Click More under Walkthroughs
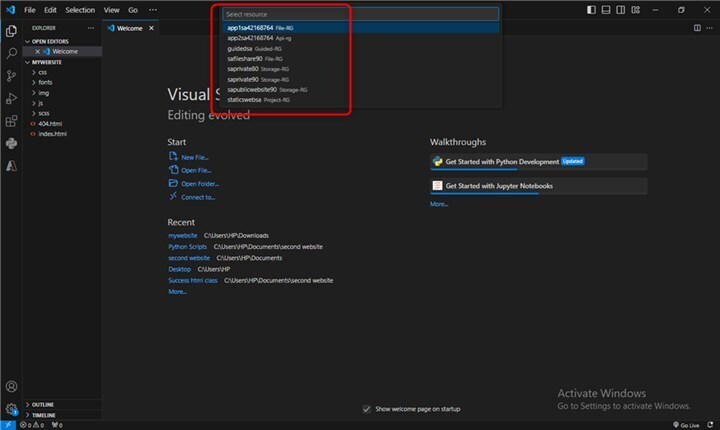The width and height of the screenshot is (720, 430). tap(439, 204)
